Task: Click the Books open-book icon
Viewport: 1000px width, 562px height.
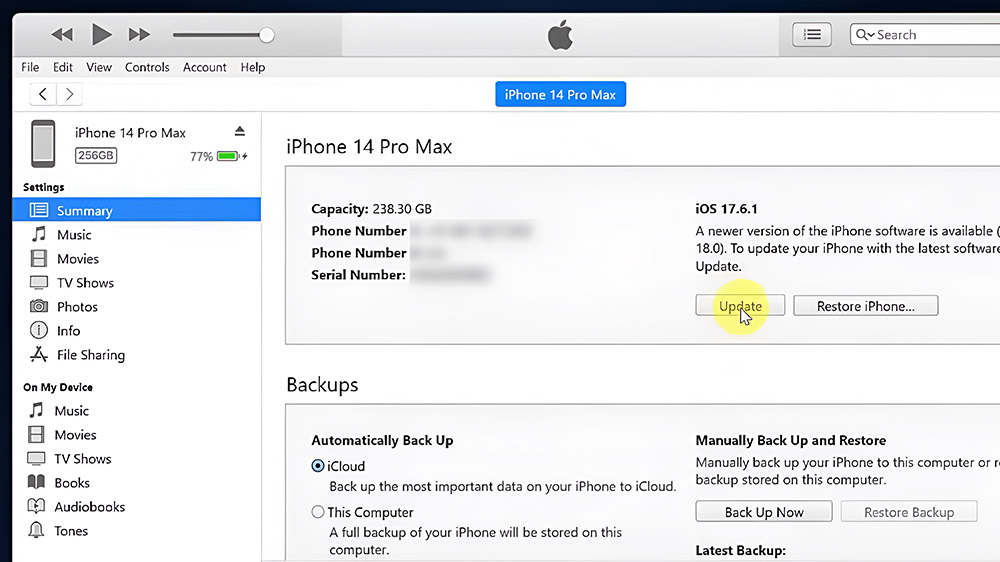Action: coord(36,482)
